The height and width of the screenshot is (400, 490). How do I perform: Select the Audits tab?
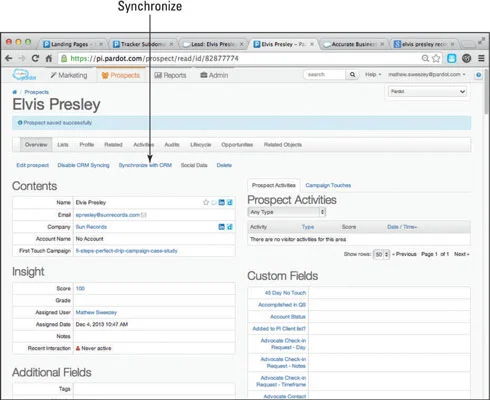[x=172, y=145]
